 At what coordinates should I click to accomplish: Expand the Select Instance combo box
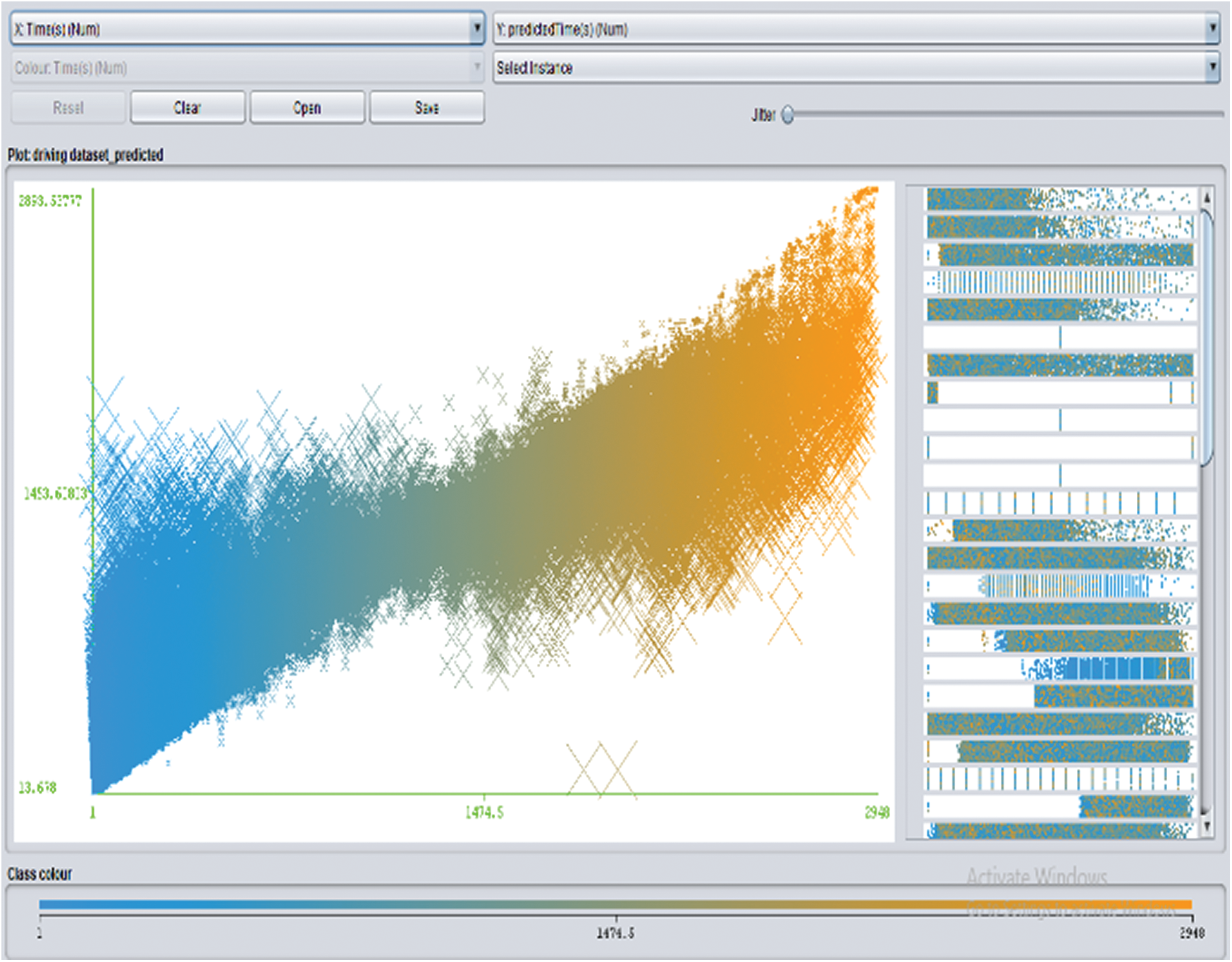point(856,68)
